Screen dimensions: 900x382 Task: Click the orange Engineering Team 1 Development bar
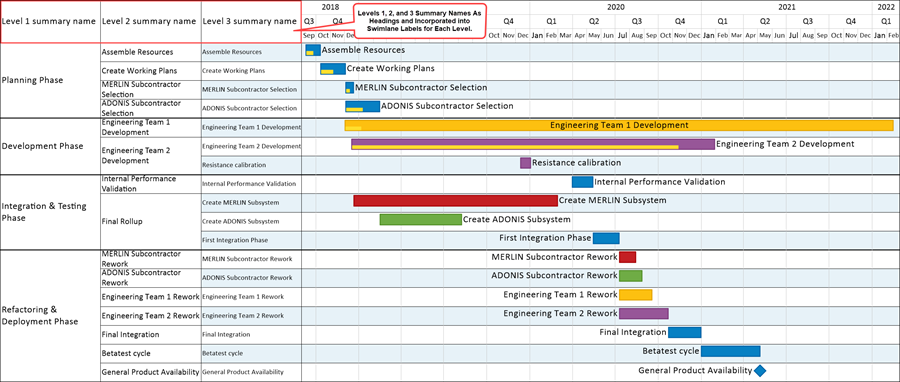point(619,125)
